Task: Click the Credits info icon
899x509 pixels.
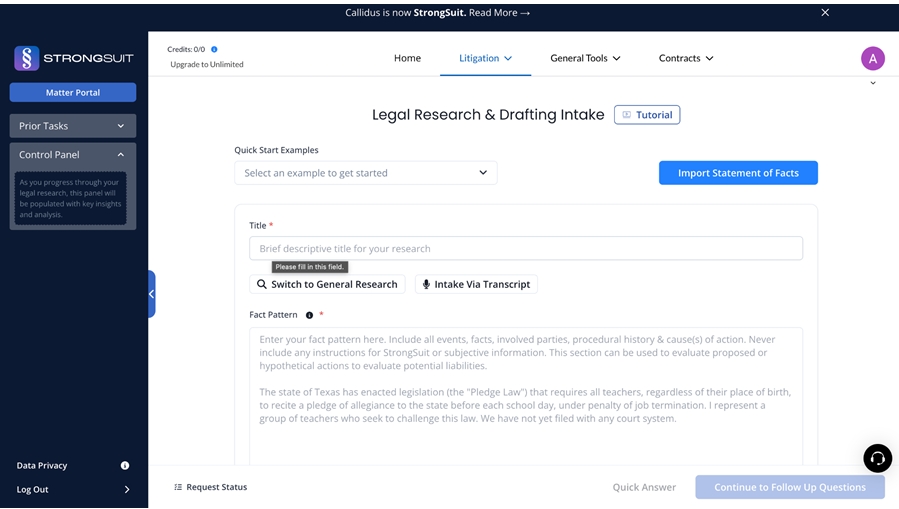Action: tap(214, 49)
